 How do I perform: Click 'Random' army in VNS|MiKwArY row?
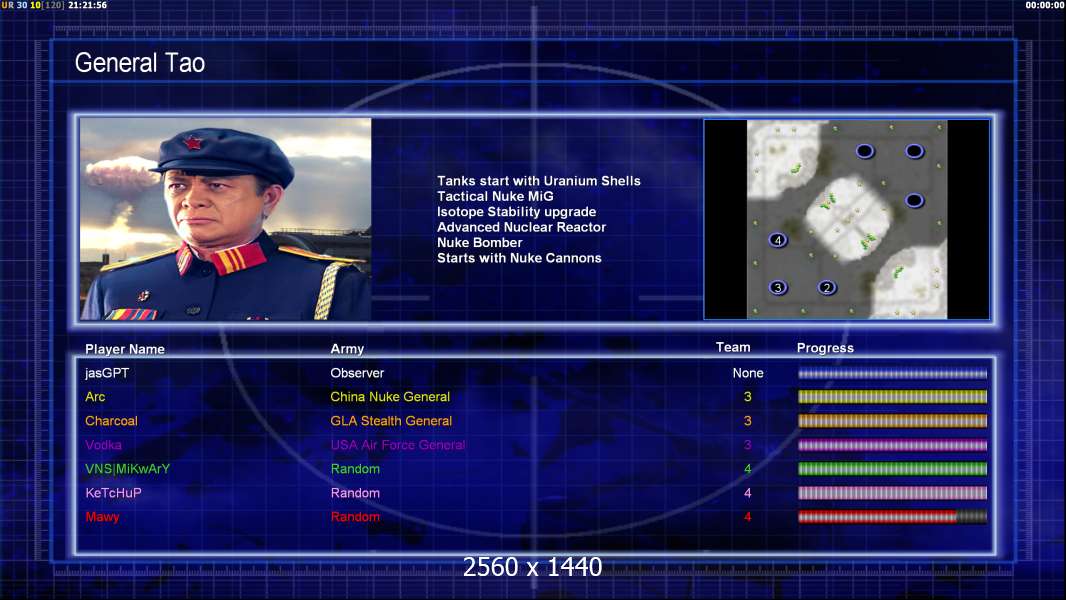tap(355, 469)
